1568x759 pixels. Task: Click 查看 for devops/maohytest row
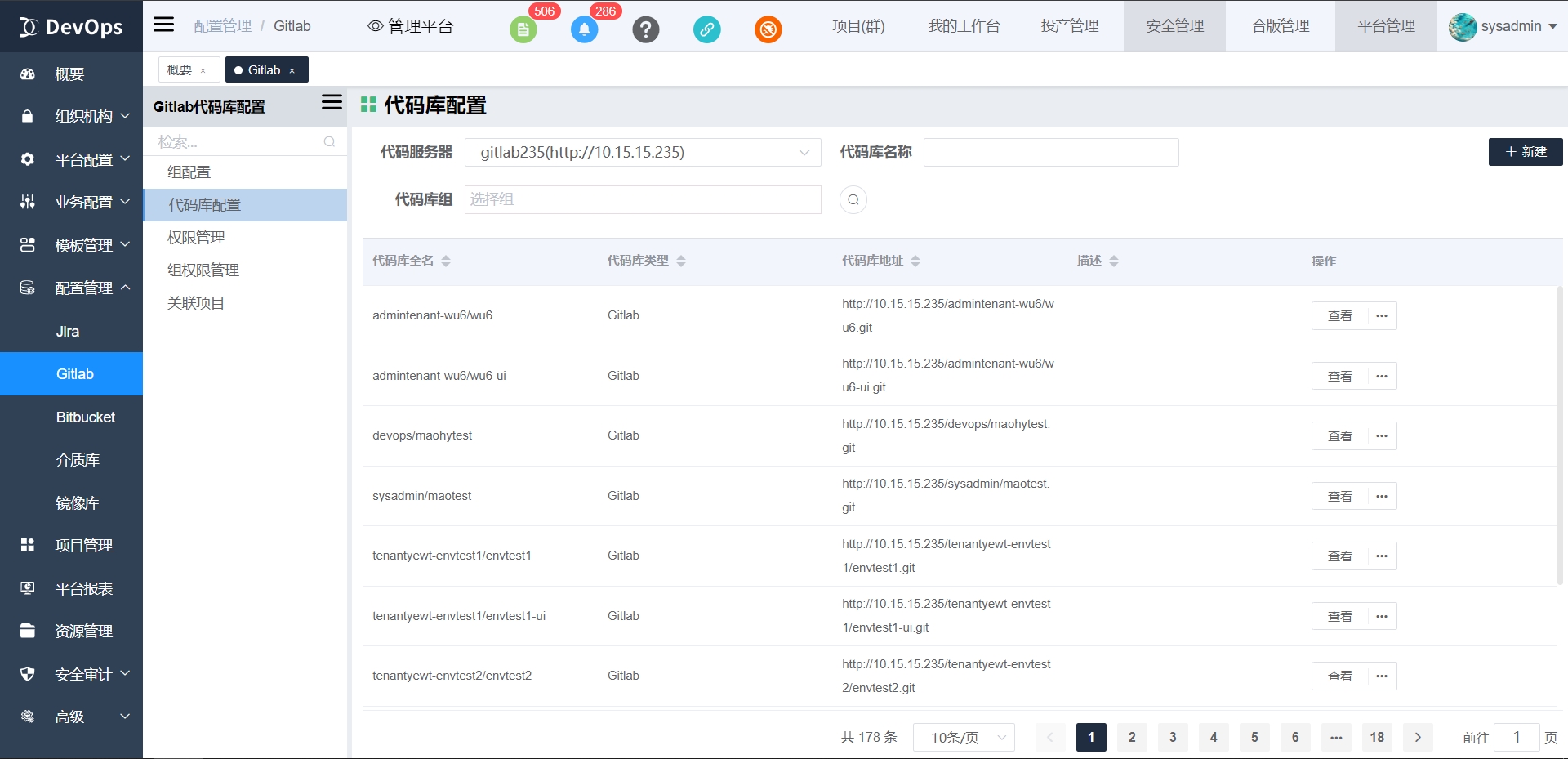pos(1339,436)
